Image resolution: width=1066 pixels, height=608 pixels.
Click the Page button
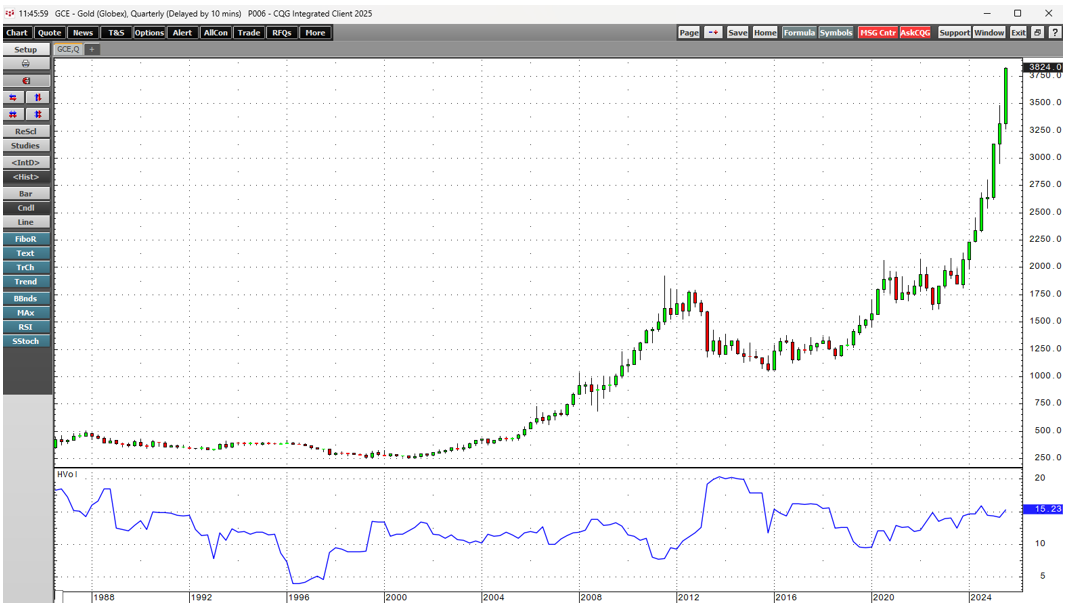coord(689,33)
